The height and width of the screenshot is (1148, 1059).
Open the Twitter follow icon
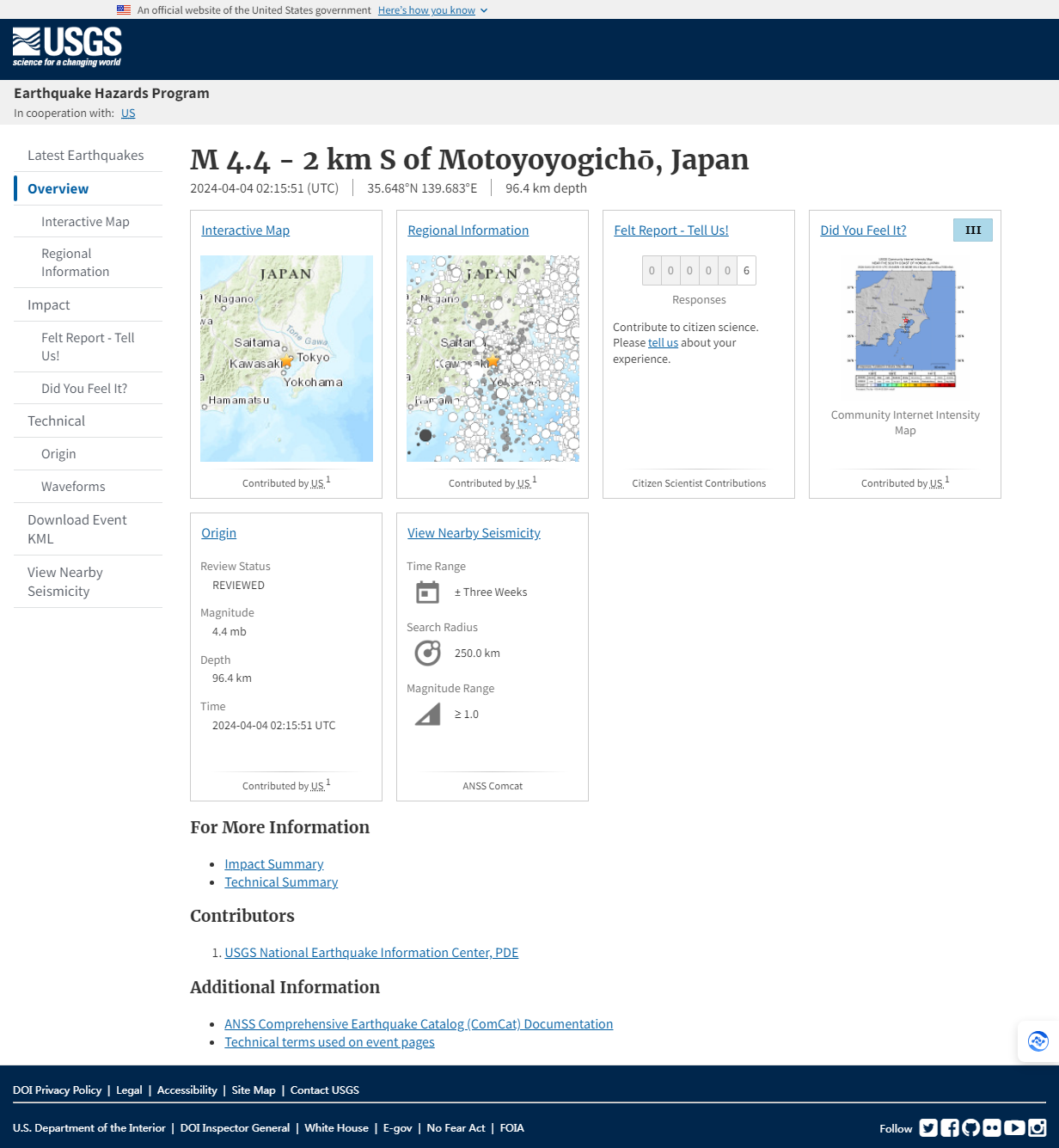coord(928,1127)
